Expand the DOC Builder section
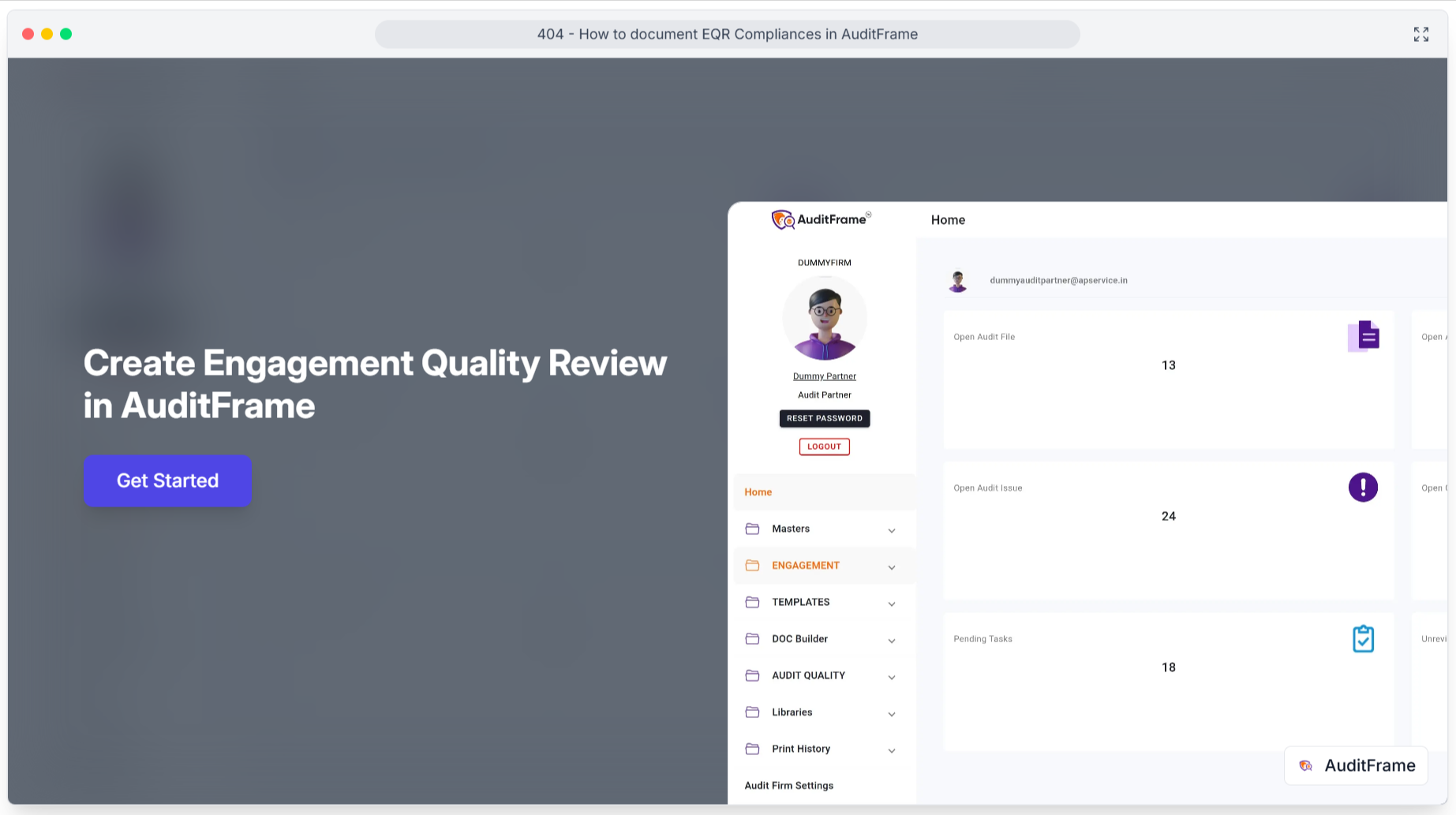This screenshot has height=815, width=1456. pyautogui.click(x=892, y=640)
